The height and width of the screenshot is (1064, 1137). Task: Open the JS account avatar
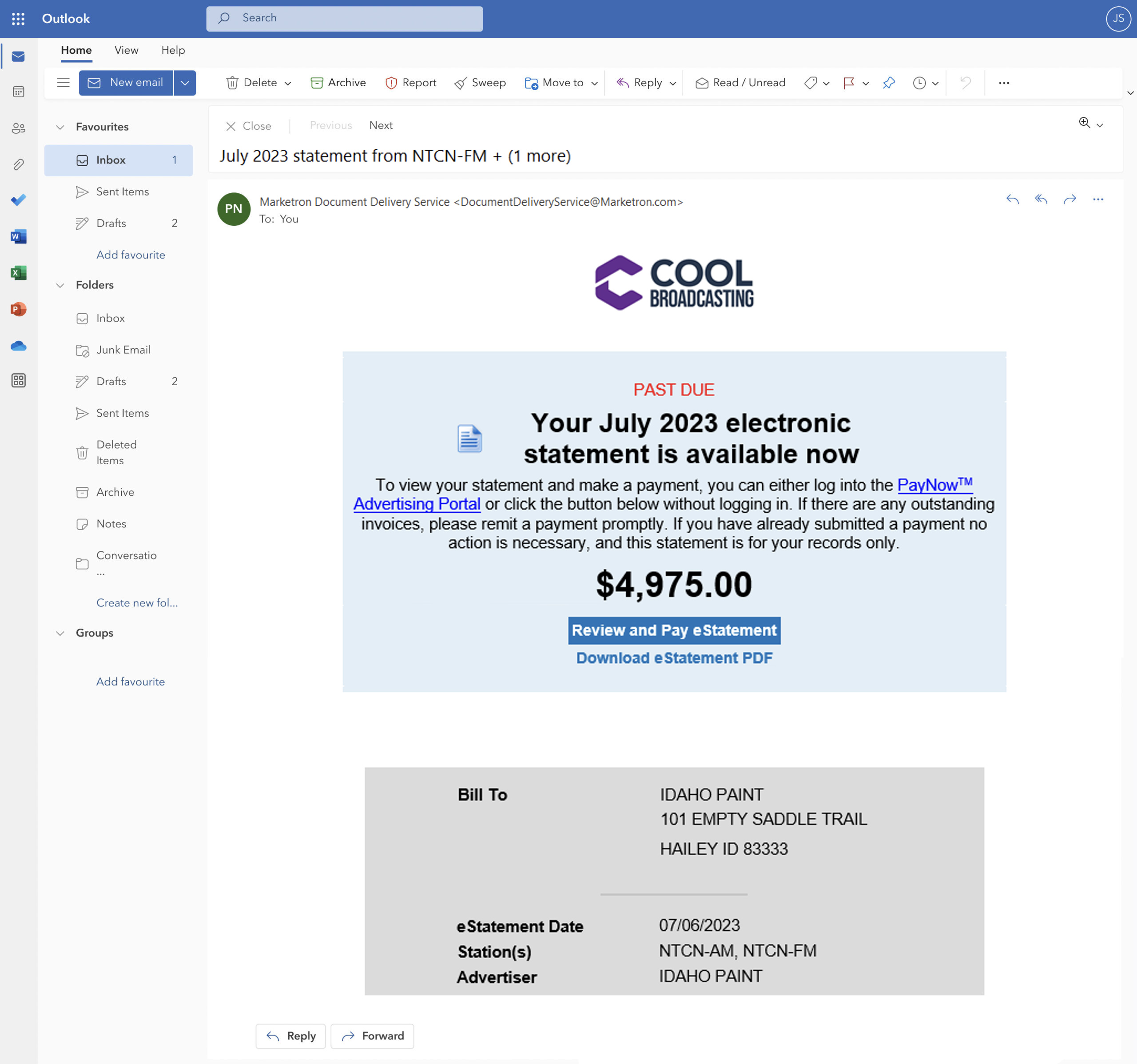pos(1118,18)
